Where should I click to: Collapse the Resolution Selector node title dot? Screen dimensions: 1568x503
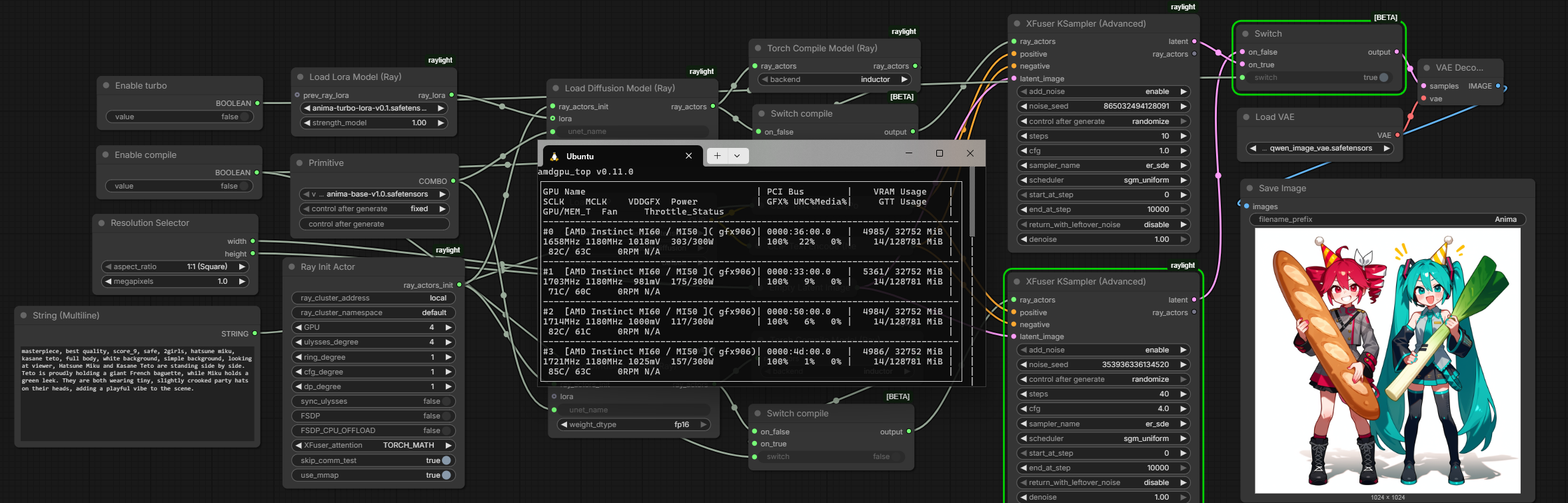101,223
